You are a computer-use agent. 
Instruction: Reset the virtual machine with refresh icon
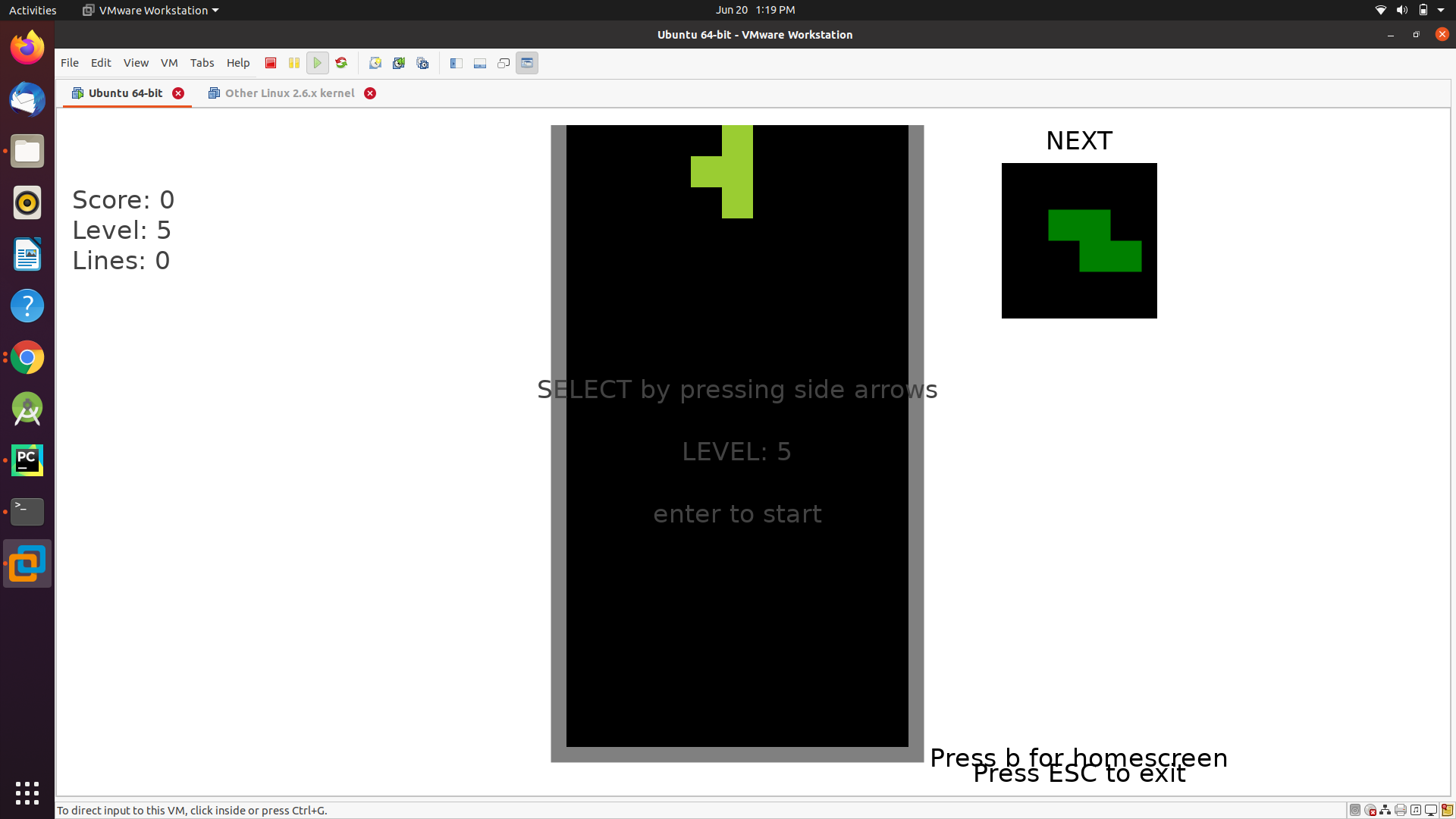point(340,63)
